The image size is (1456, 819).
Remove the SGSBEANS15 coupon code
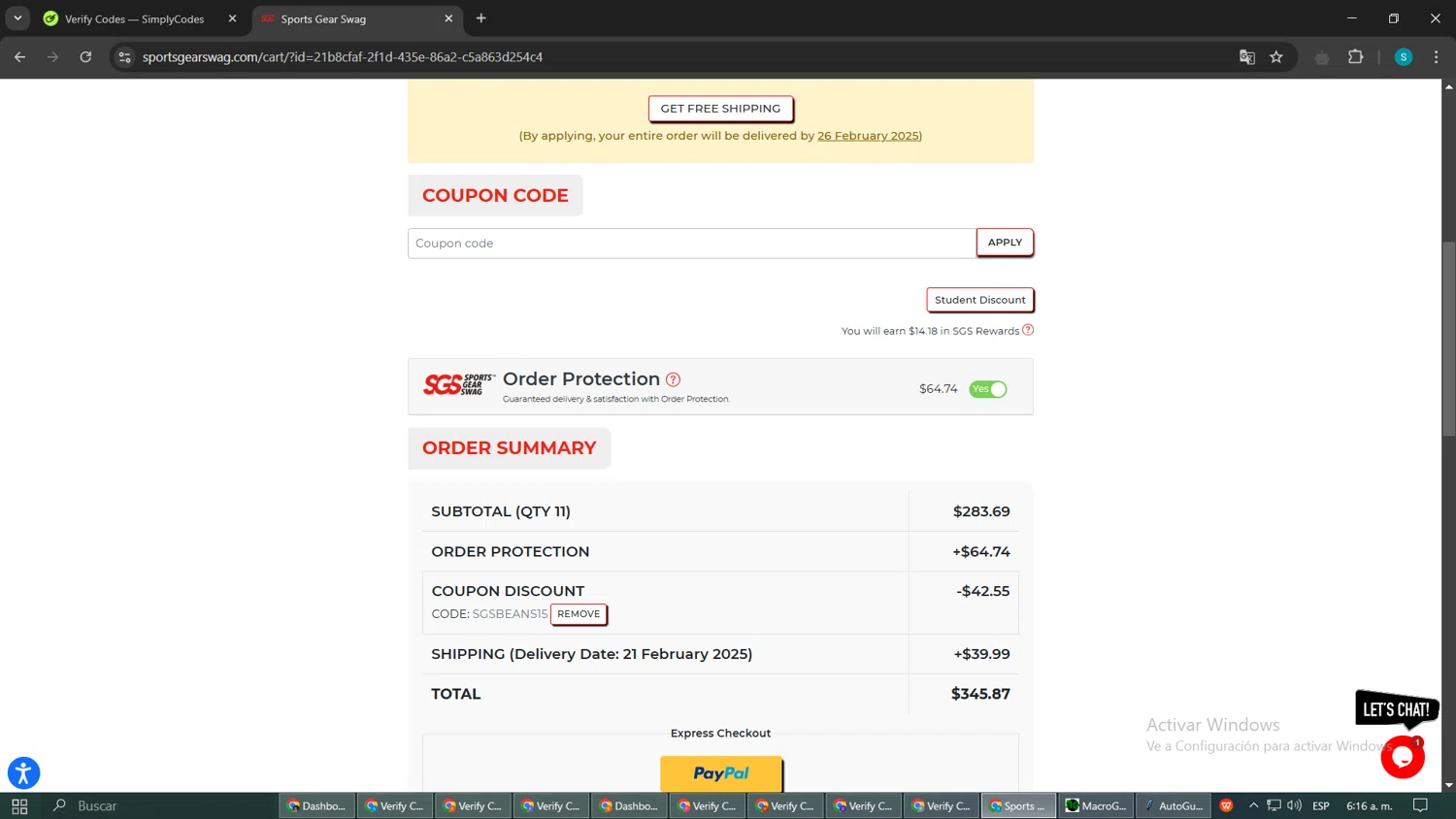coord(579,614)
